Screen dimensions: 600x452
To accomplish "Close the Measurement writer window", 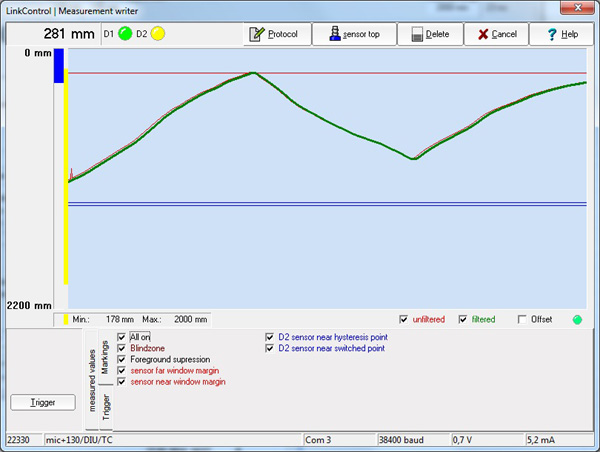I will (x=582, y=9).
